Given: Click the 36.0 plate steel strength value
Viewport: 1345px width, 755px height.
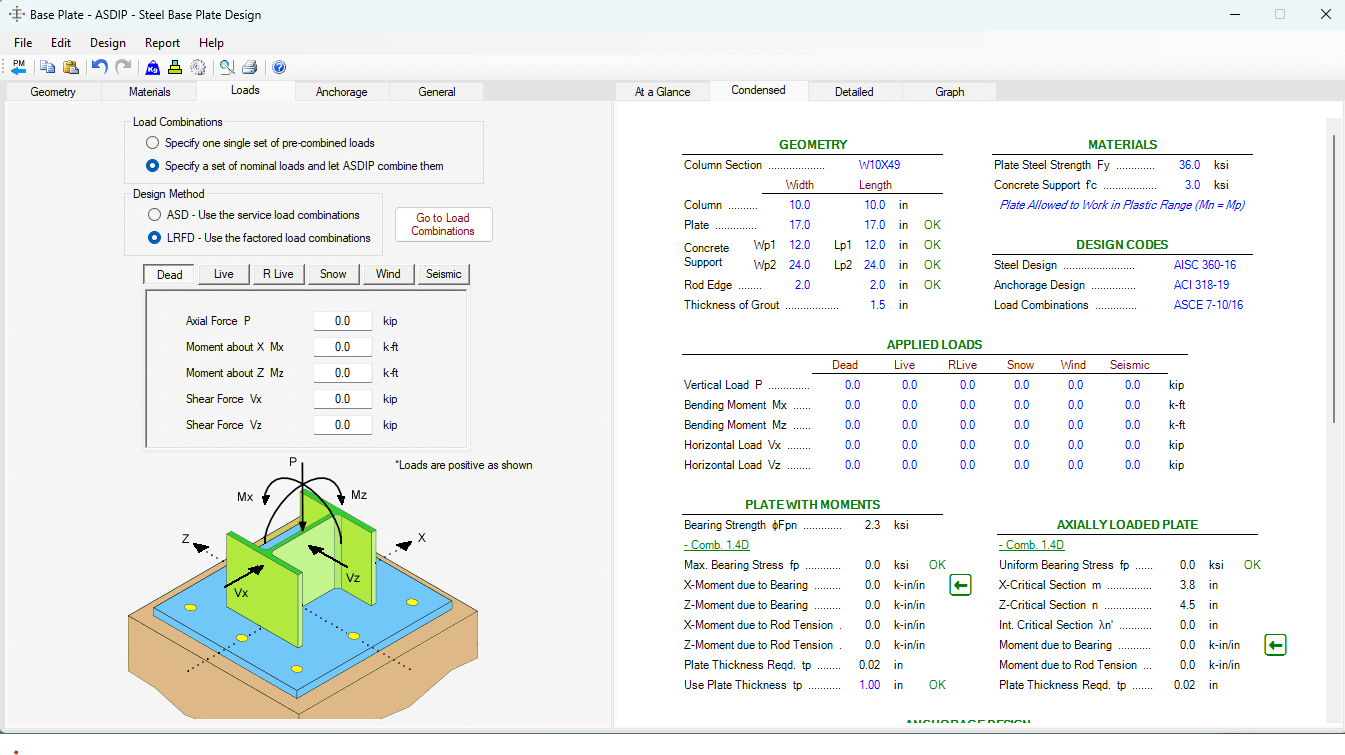Looking at the screenshot, I should [x=1189, y=165].
